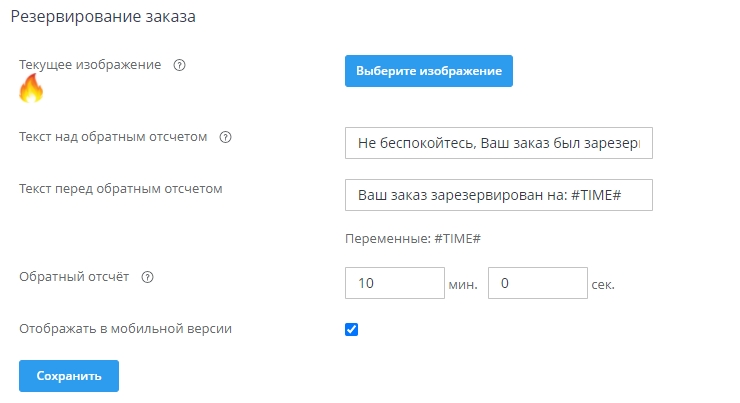Focus the text-above-countdown input field
This screenshot has height=403, width=740.
(498, 143)
